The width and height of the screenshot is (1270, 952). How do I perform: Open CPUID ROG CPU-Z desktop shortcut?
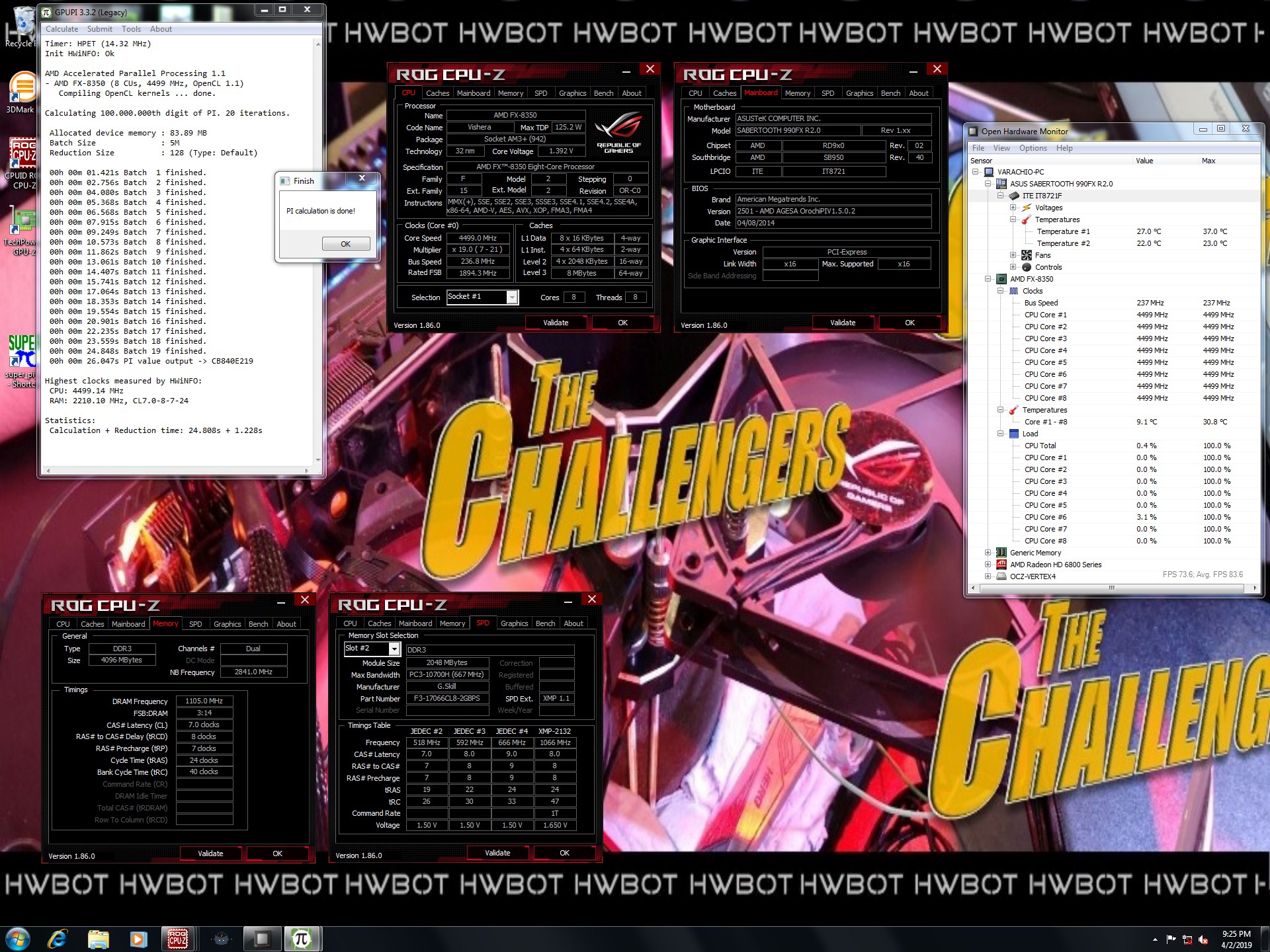click(21, 163)
